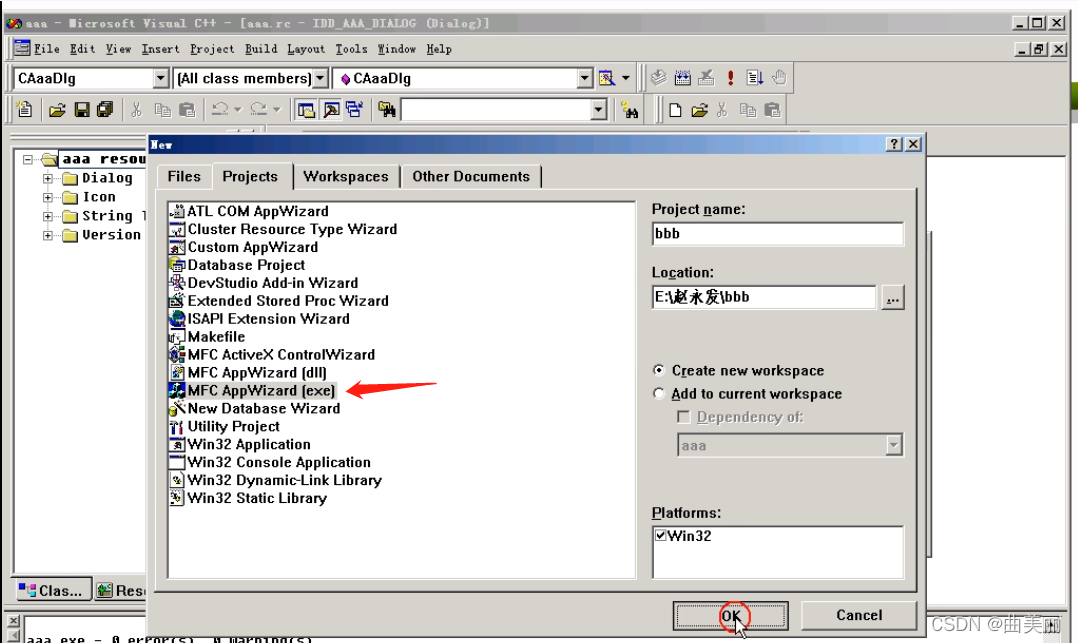This screenshot has width=1078, height=643.
Task: Open the WizardBar actions menu arrow
Action: point(626,78)
